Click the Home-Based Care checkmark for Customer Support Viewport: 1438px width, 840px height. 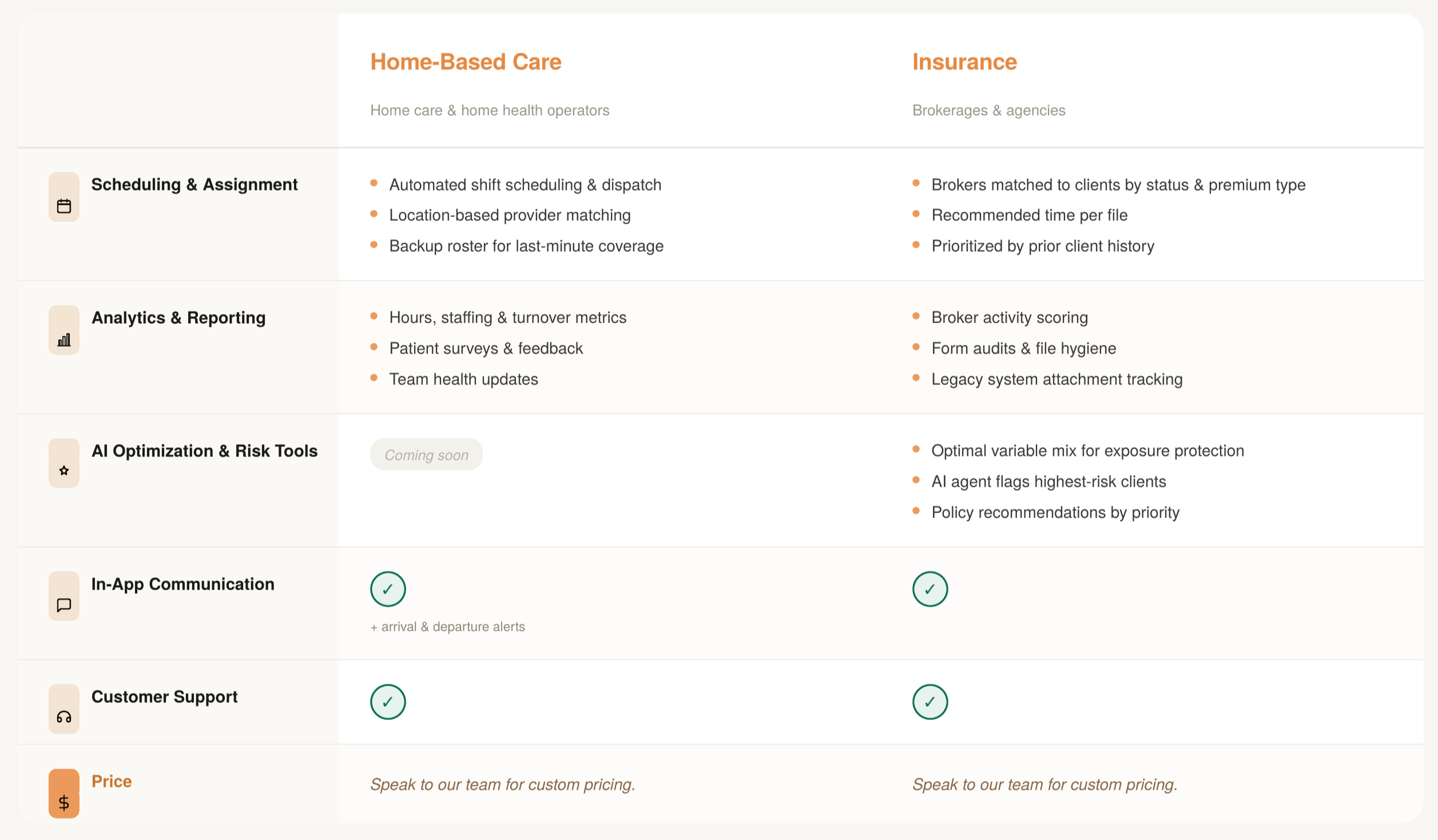tap(388, 702)
